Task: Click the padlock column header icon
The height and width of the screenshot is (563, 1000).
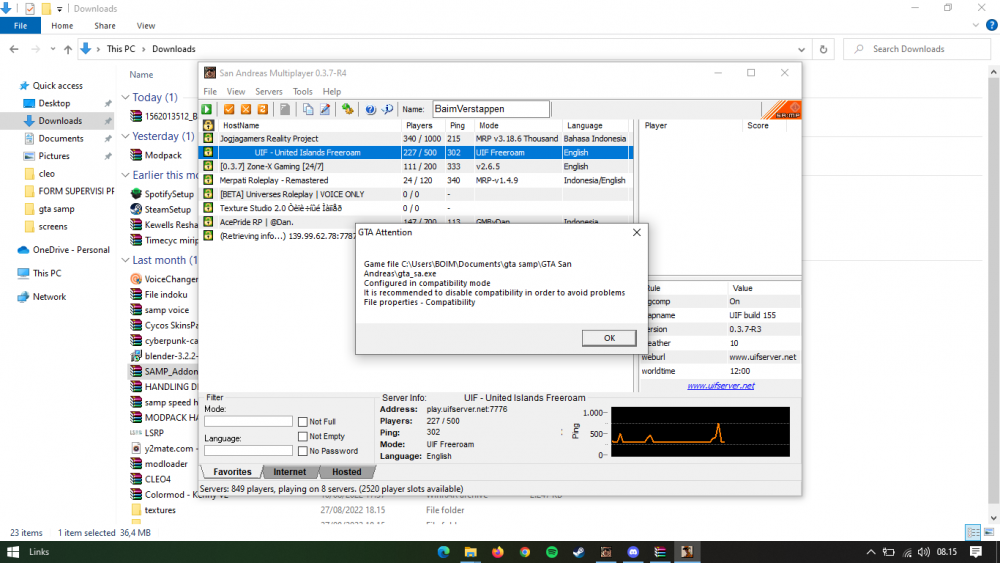Action: point(209,126)
